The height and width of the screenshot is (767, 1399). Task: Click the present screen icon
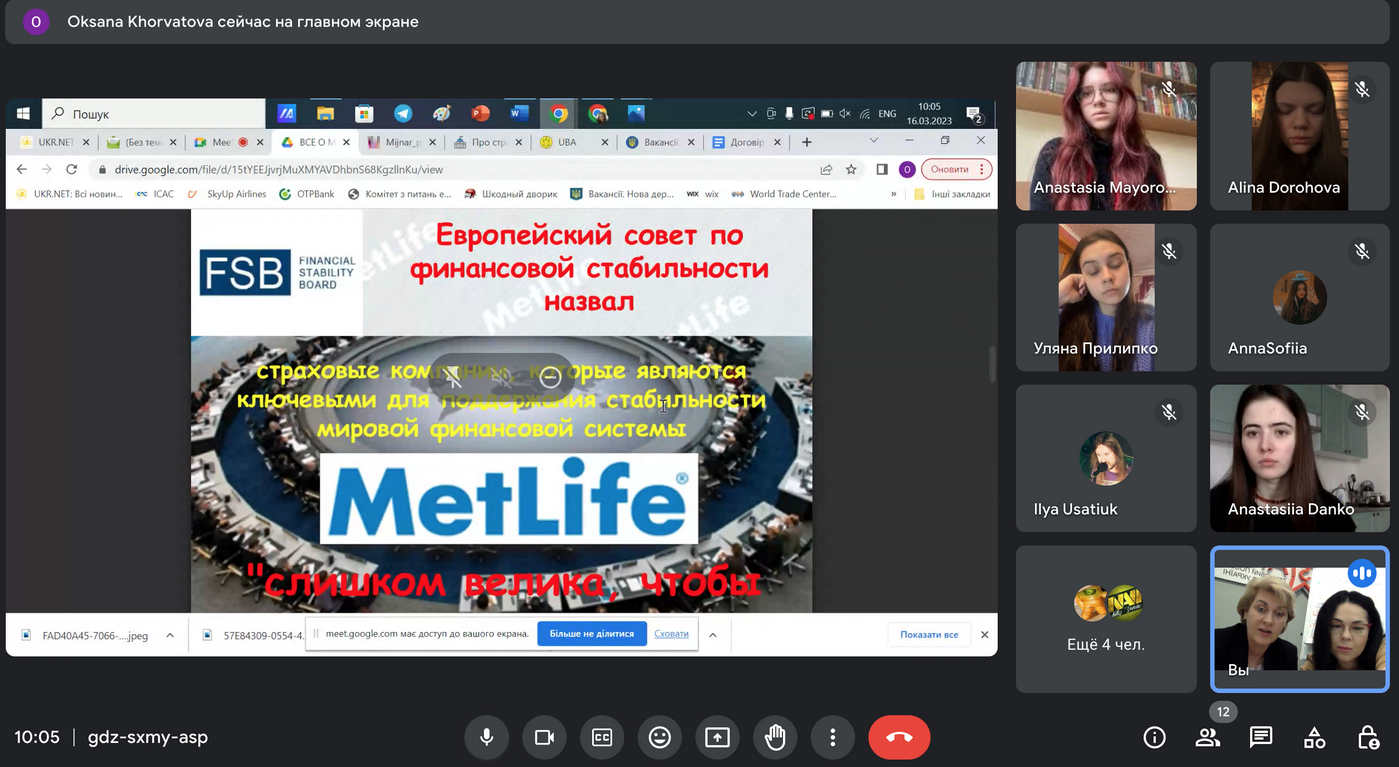(x=717, y=738)
